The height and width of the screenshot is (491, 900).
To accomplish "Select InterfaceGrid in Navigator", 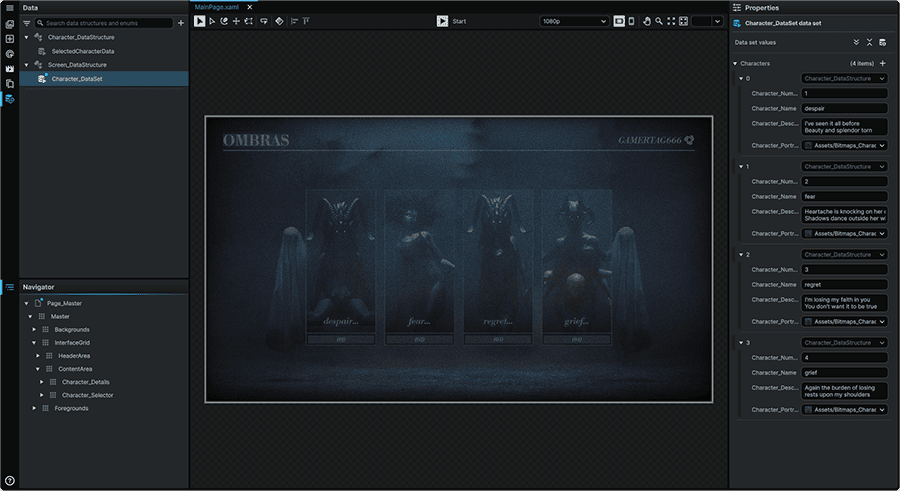I will (72, 343).
